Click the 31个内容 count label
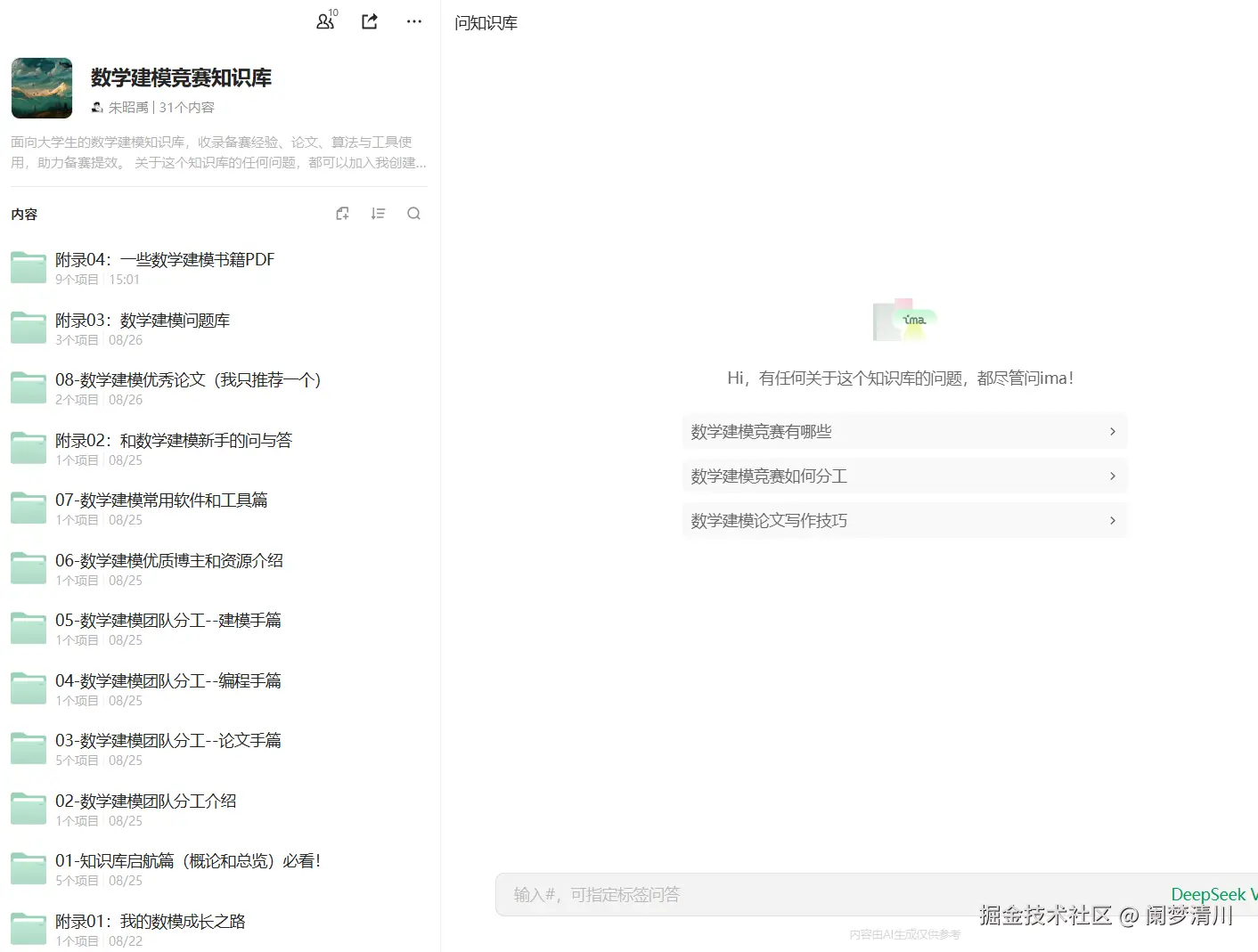Viewport: 1258px width, 952px height. pyautogui.click(x=187, y=107)
